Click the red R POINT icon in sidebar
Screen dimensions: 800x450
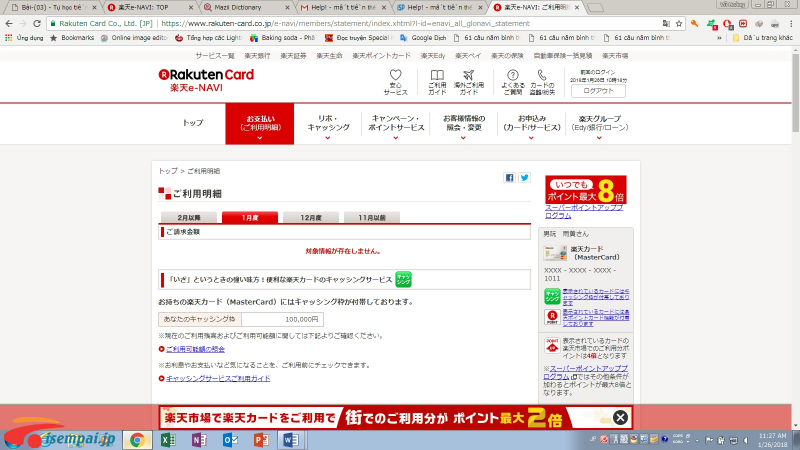tap(552, 317)
